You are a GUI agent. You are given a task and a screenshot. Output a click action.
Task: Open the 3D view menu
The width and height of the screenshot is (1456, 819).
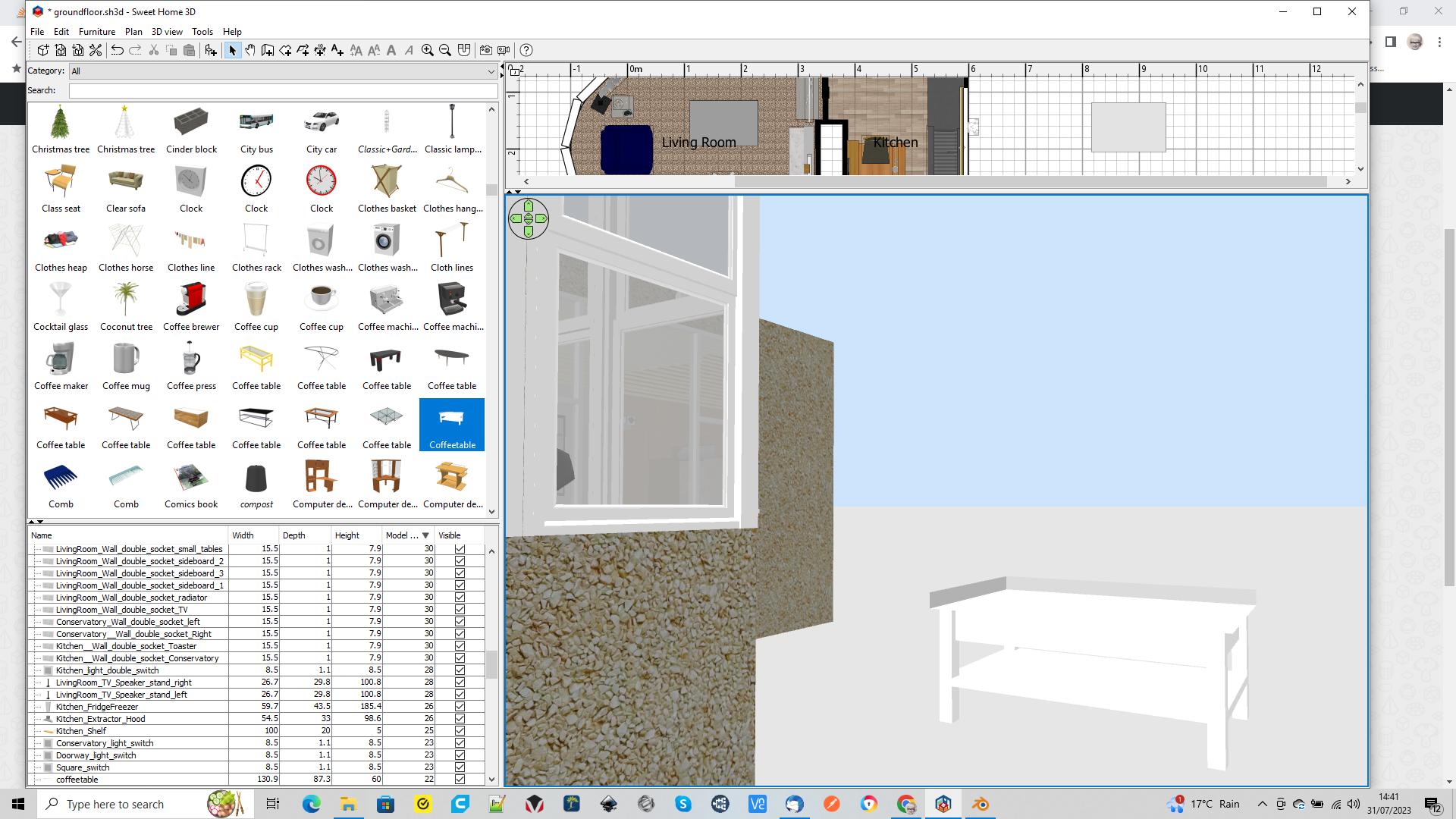(x=167, y=32)
